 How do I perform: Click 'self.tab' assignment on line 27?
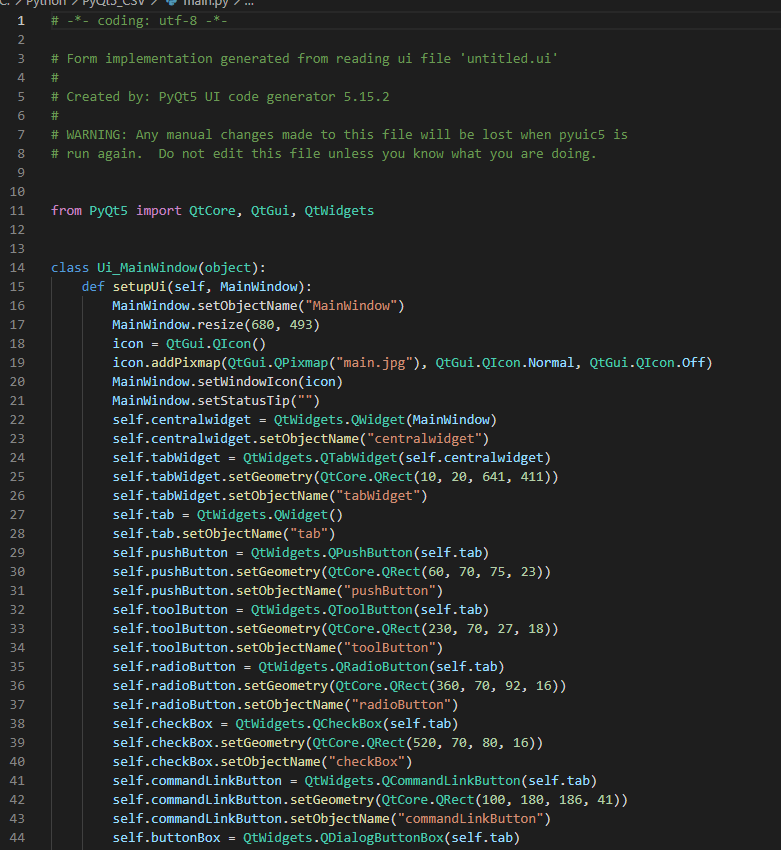(x=144, y=515)
